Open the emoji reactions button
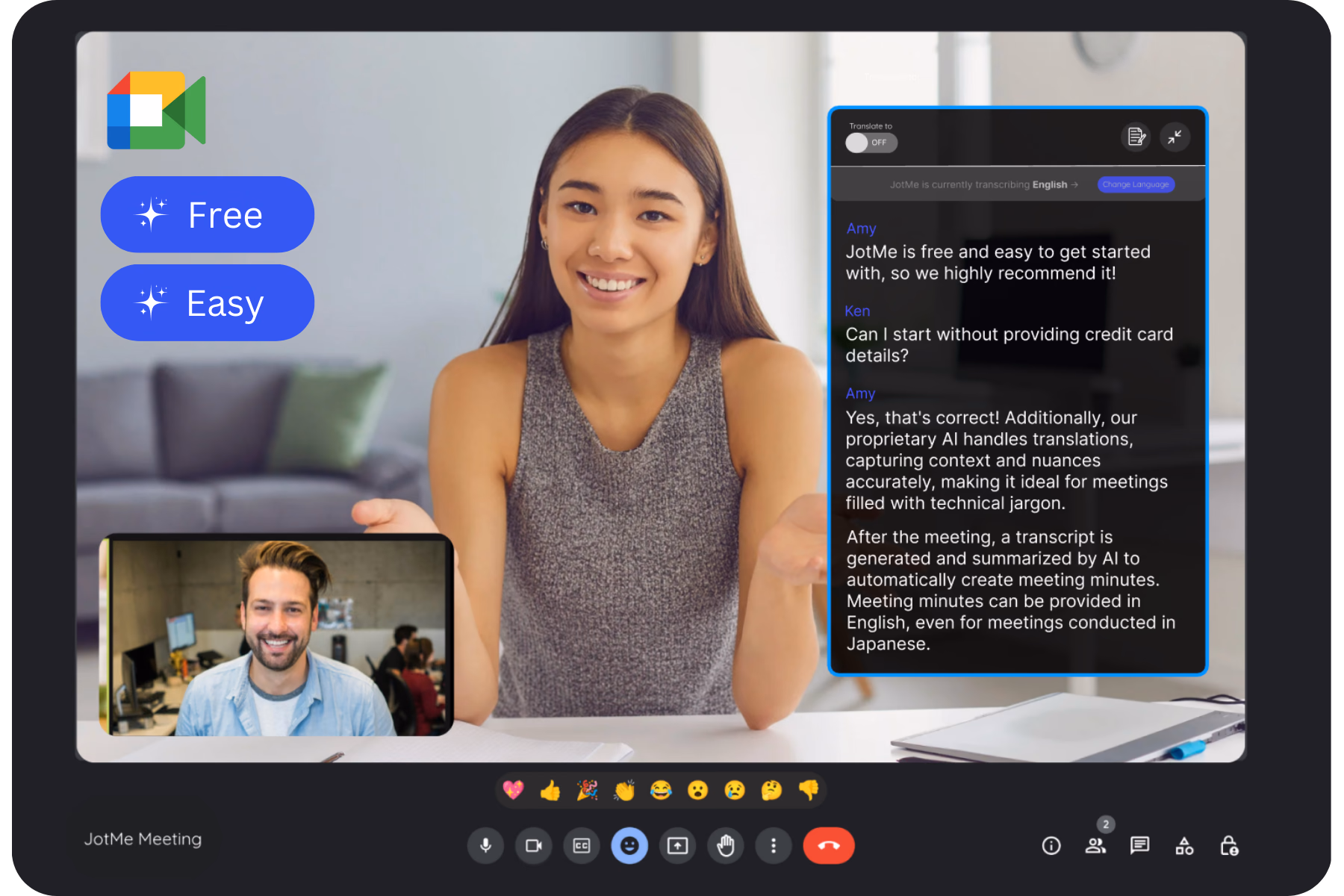The width and height of the screenshot is (1344, 896). pyautogui.click(x=629, y=846)
